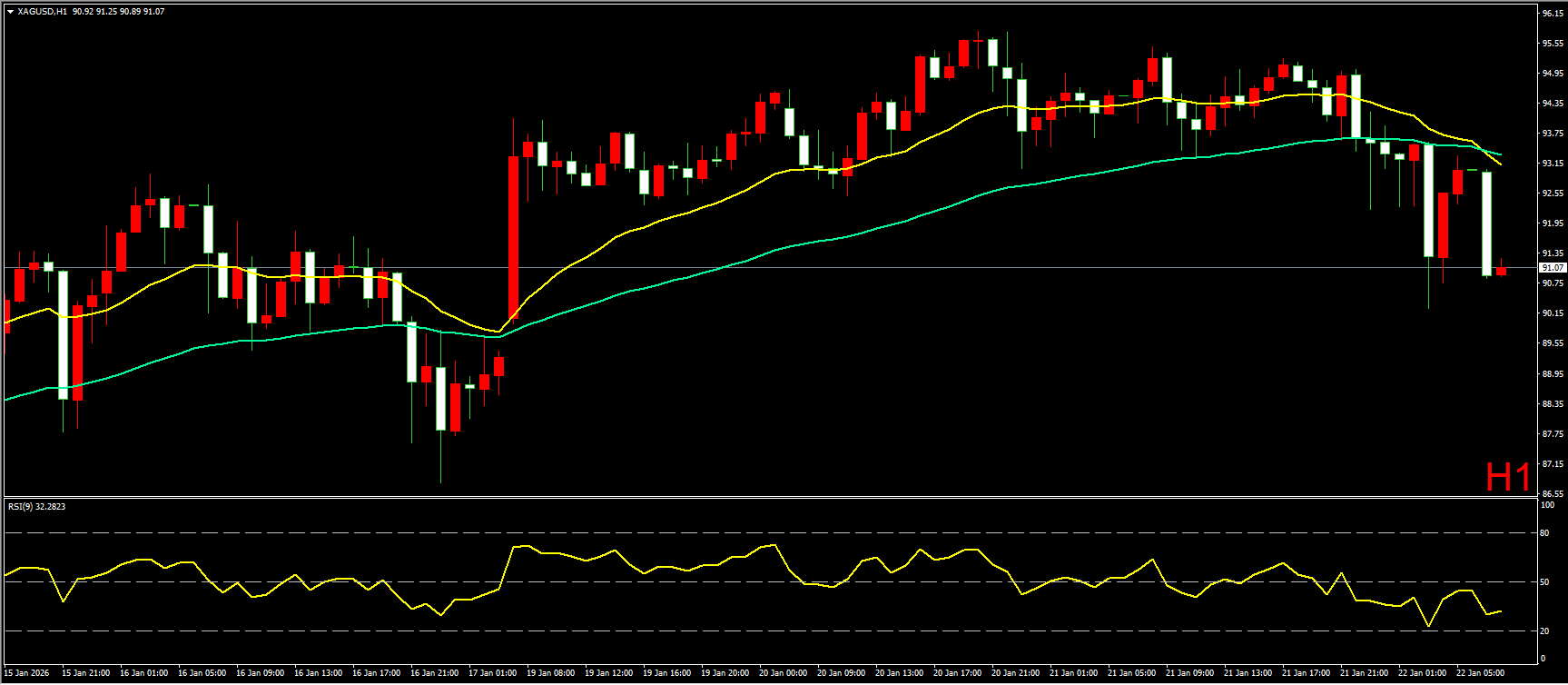Click the 15 Jan 2026 date label
1568x685 pixels.
point(27,673)
